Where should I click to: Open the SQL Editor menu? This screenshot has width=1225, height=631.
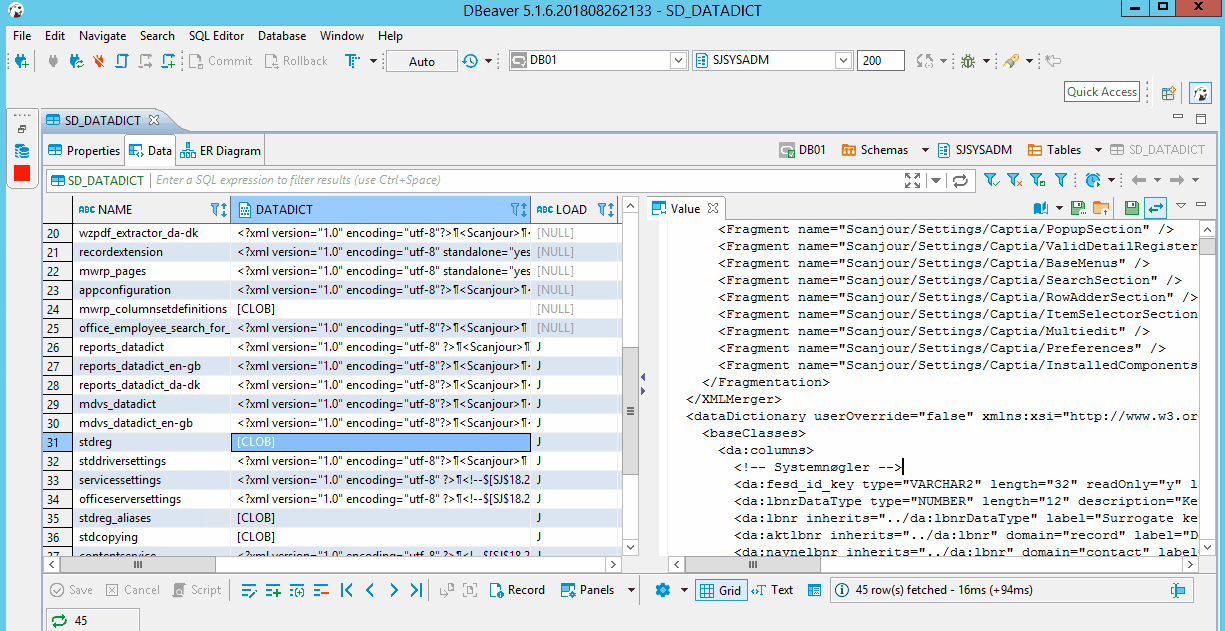pos(216,35)
